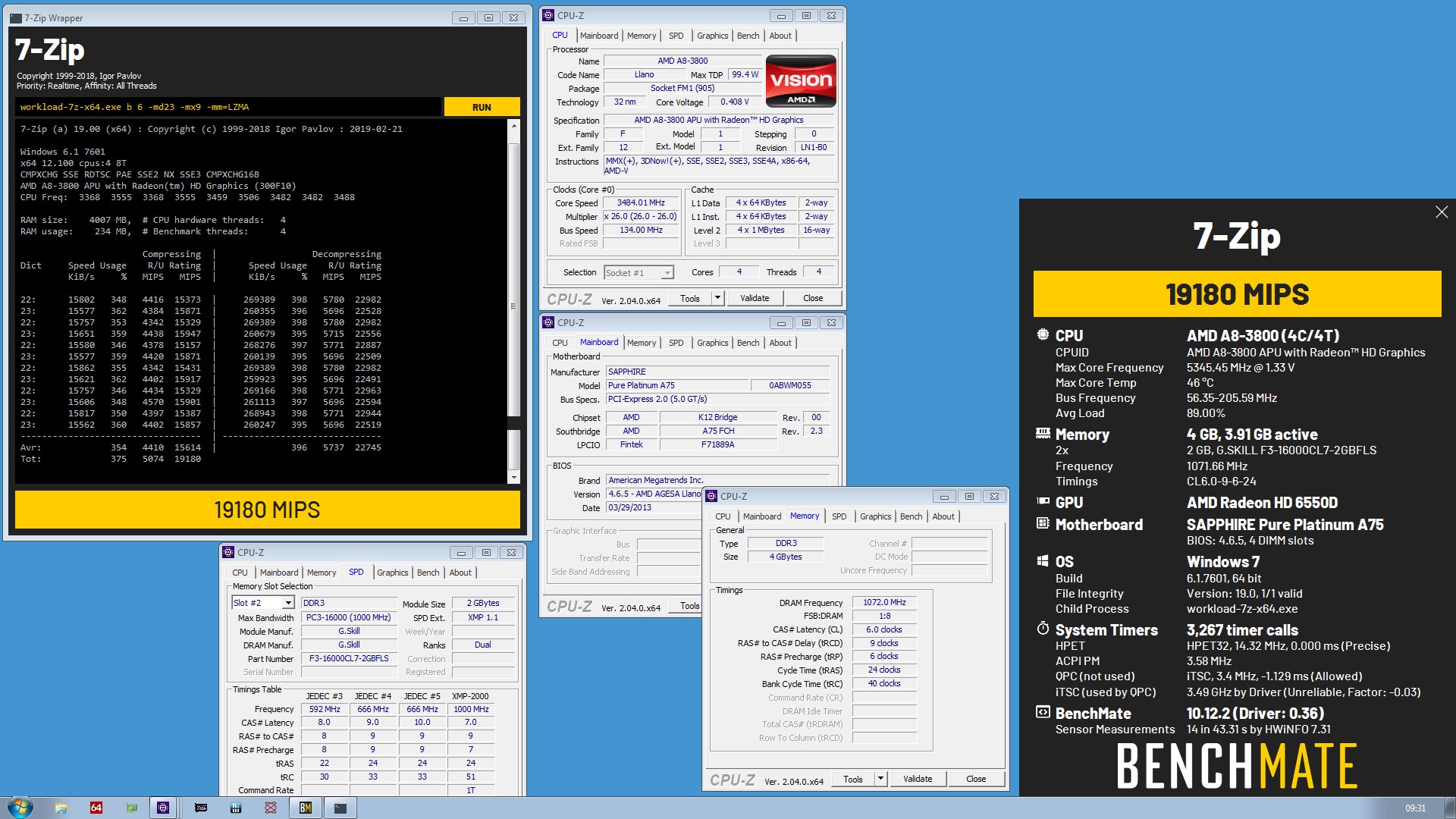Open the red atom taskbar icon

(x=271, y=808)
